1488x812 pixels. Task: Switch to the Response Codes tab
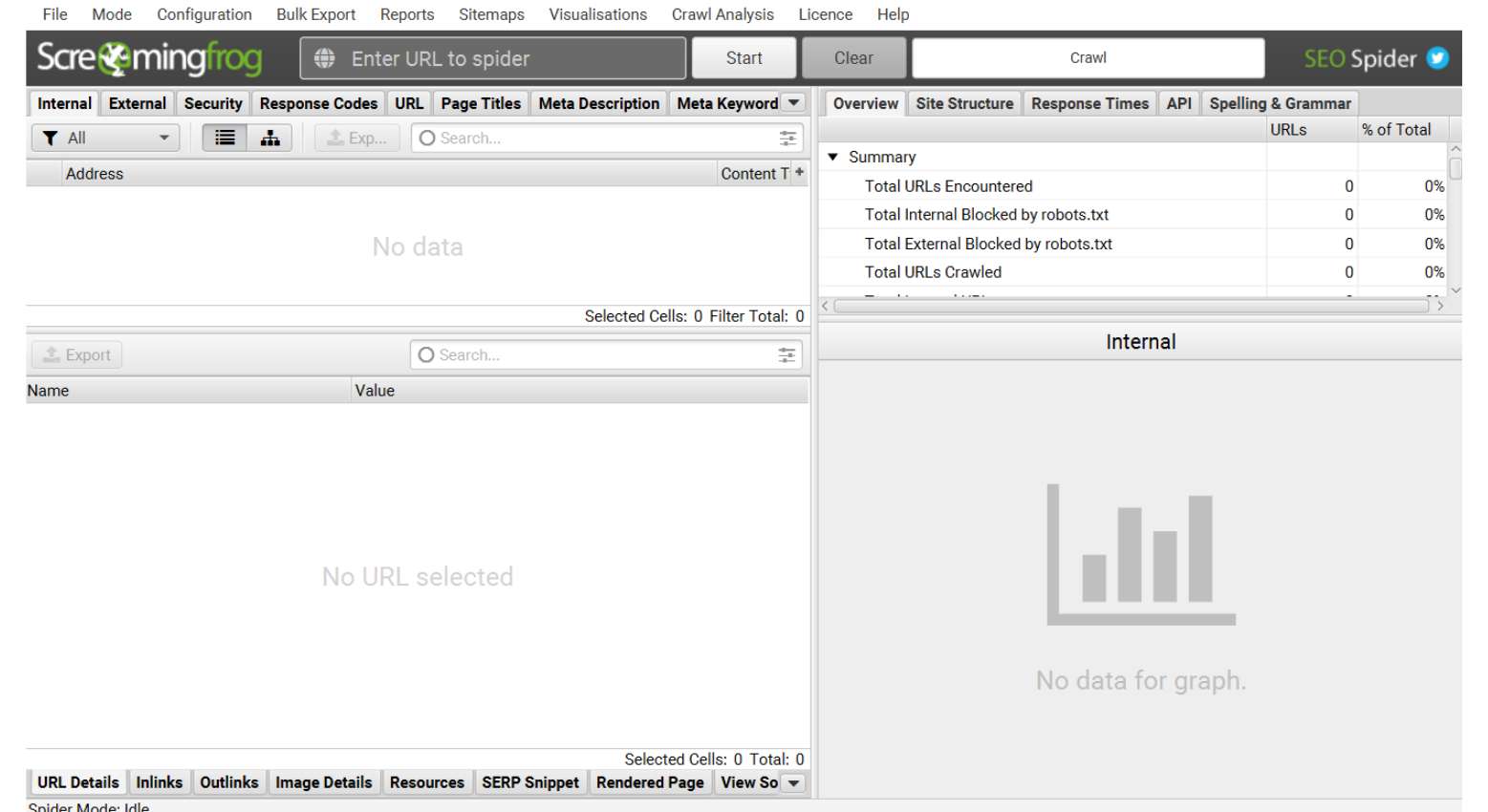coord(318,103)
